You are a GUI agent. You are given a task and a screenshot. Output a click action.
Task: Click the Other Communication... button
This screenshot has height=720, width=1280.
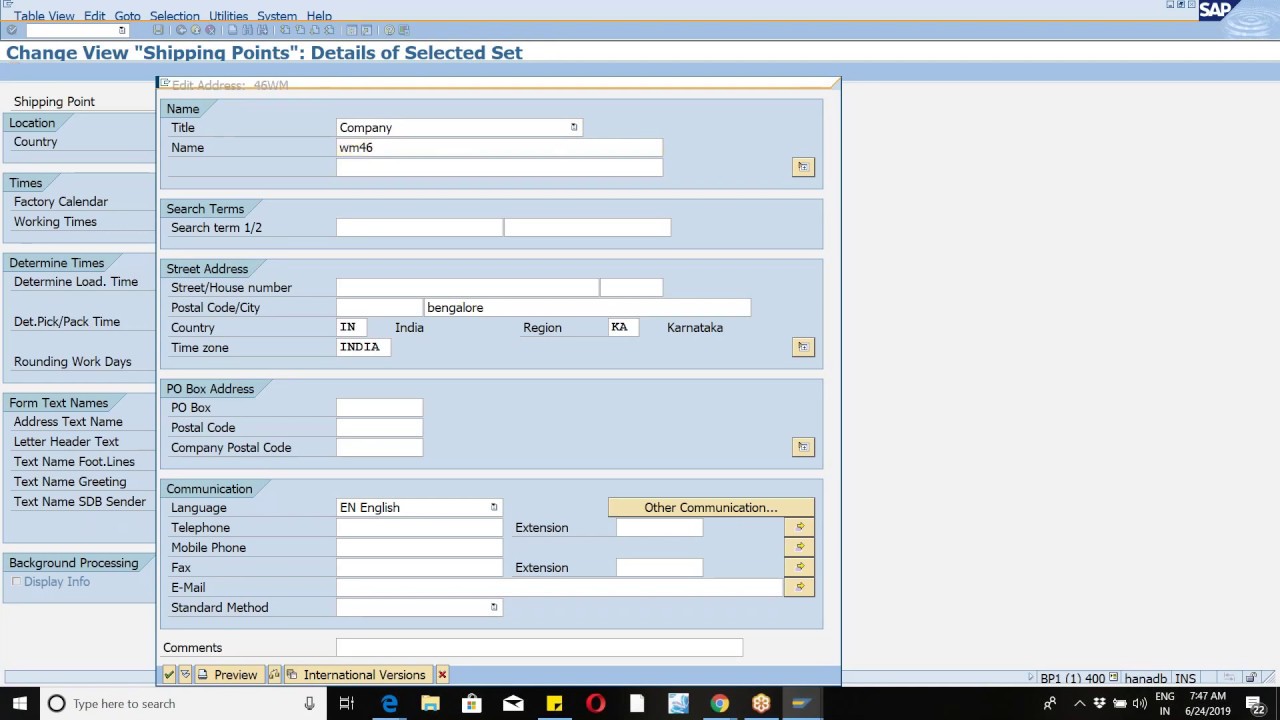point(711,507)
